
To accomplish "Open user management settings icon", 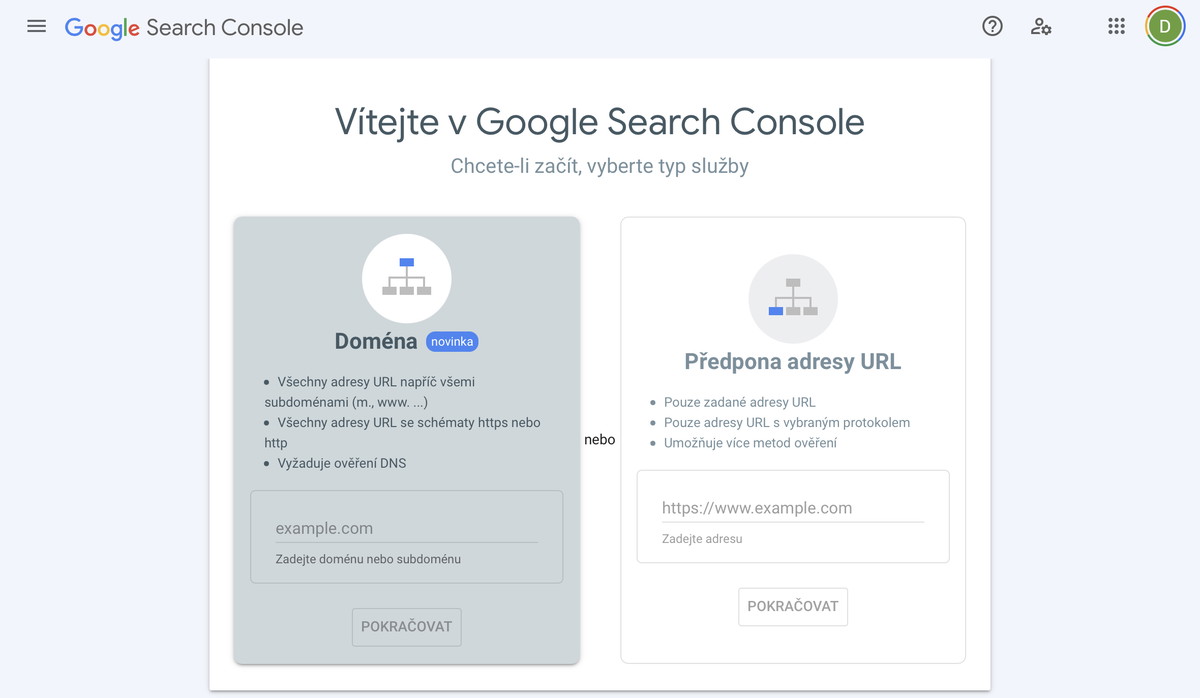I will coord(1041,27).
